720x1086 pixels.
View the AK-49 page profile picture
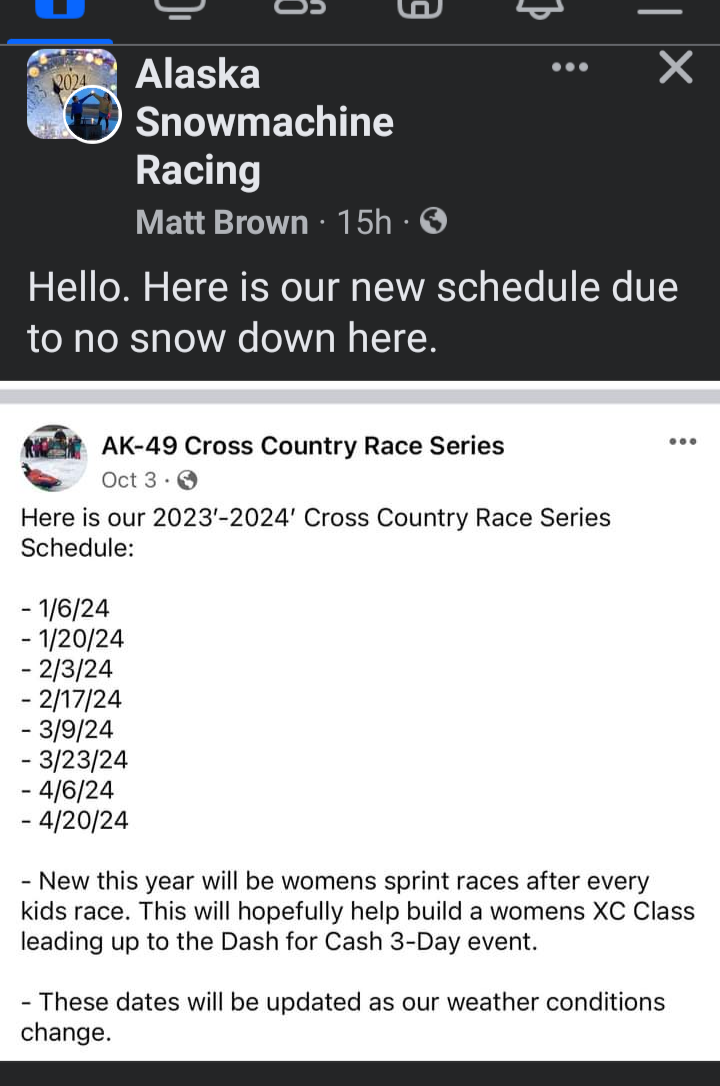54,458
